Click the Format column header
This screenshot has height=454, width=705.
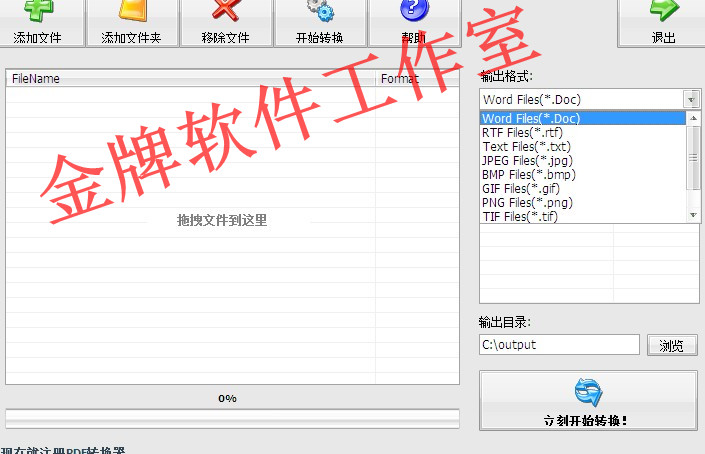pyautogui.click(x=417, y=79)
